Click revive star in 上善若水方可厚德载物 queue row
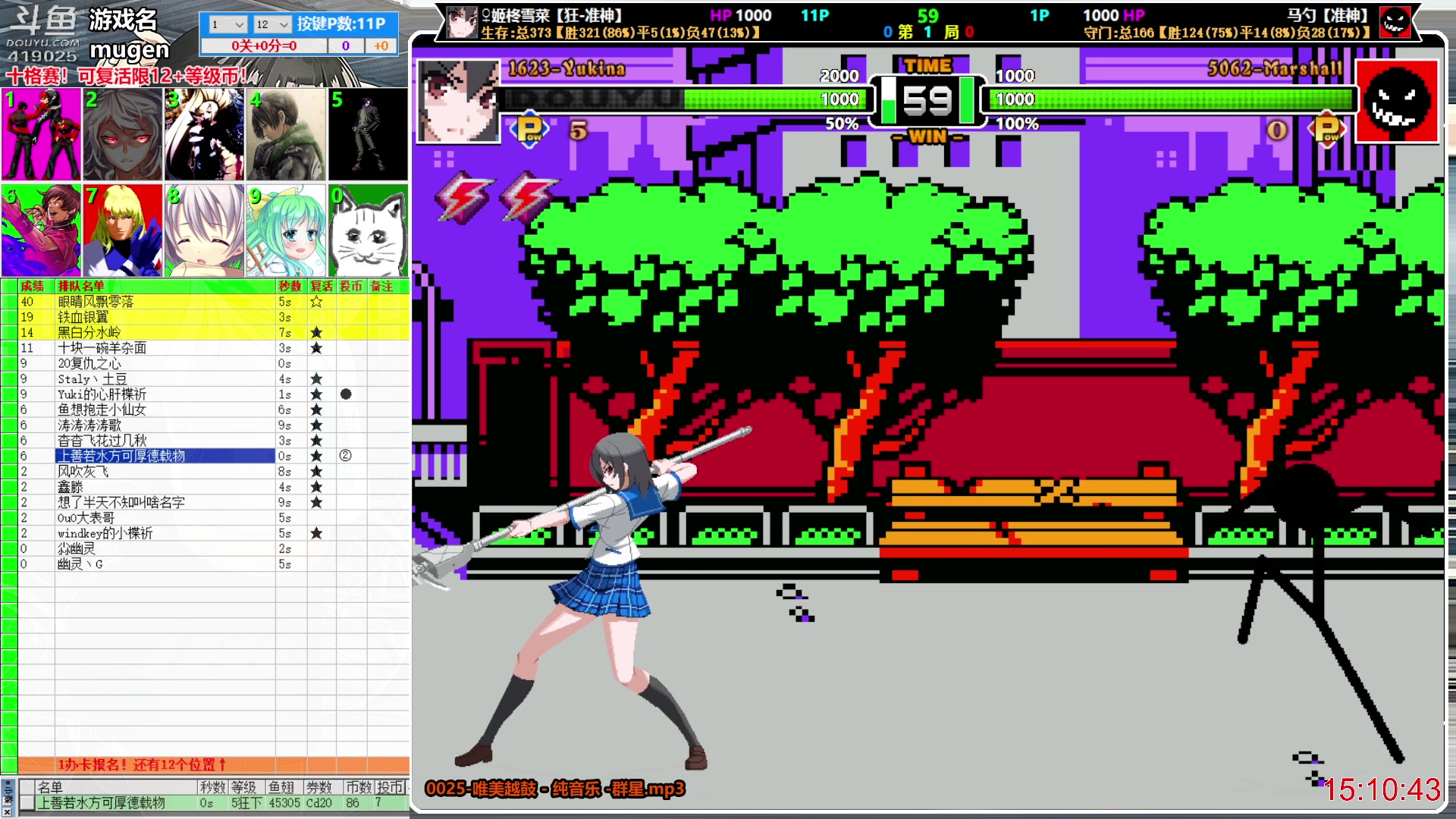The height and width of the screenshot is (819, 1456). click(x=316, y=457)
